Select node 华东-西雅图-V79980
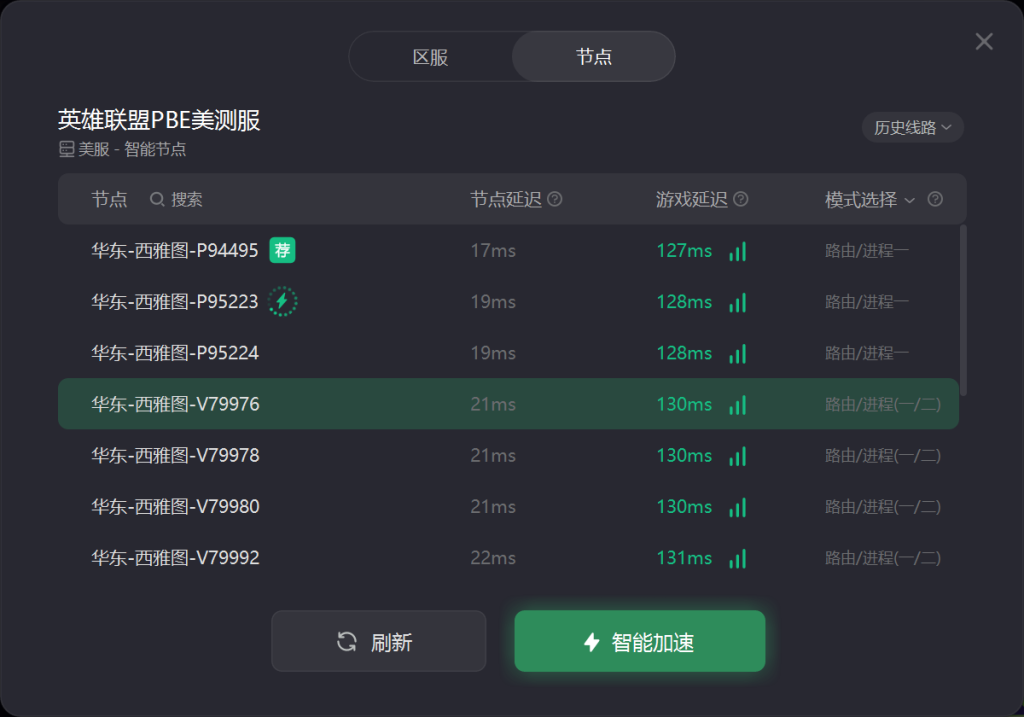The image size is (1024, 717). 508,506
